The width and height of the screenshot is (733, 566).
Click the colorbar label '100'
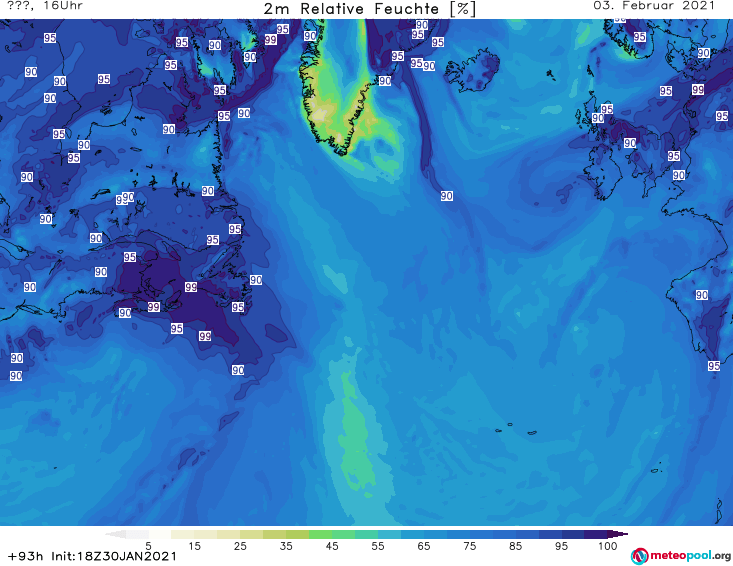(x=607, y=545)
